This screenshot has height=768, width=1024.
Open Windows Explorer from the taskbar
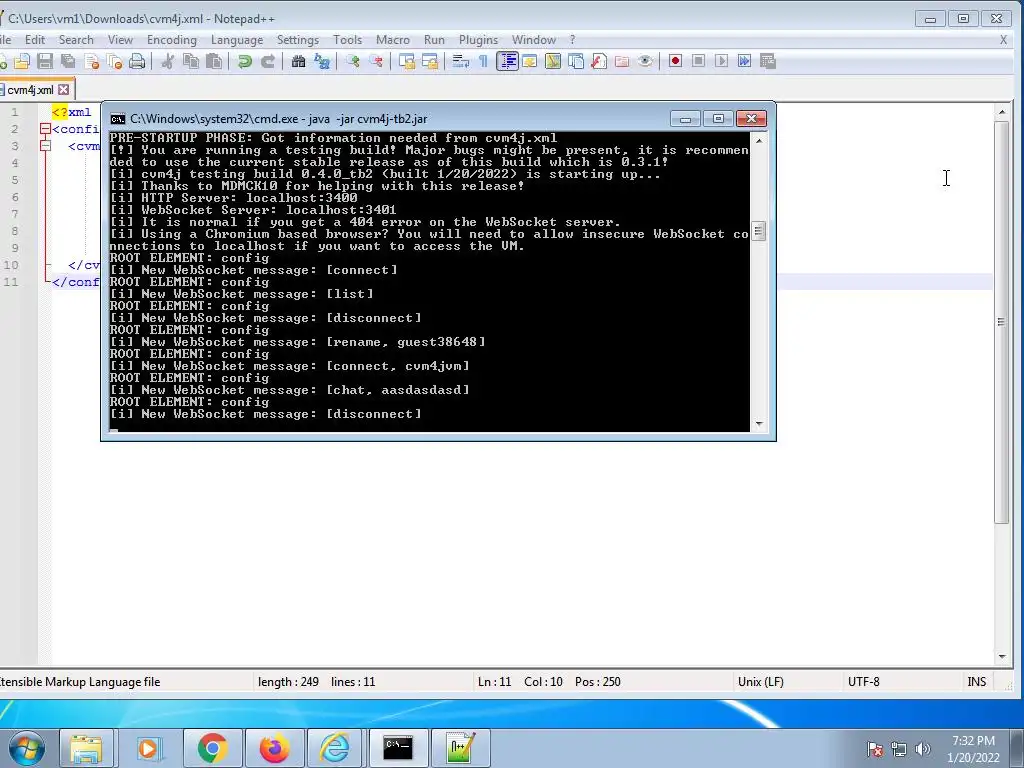(x=86, y=748)
